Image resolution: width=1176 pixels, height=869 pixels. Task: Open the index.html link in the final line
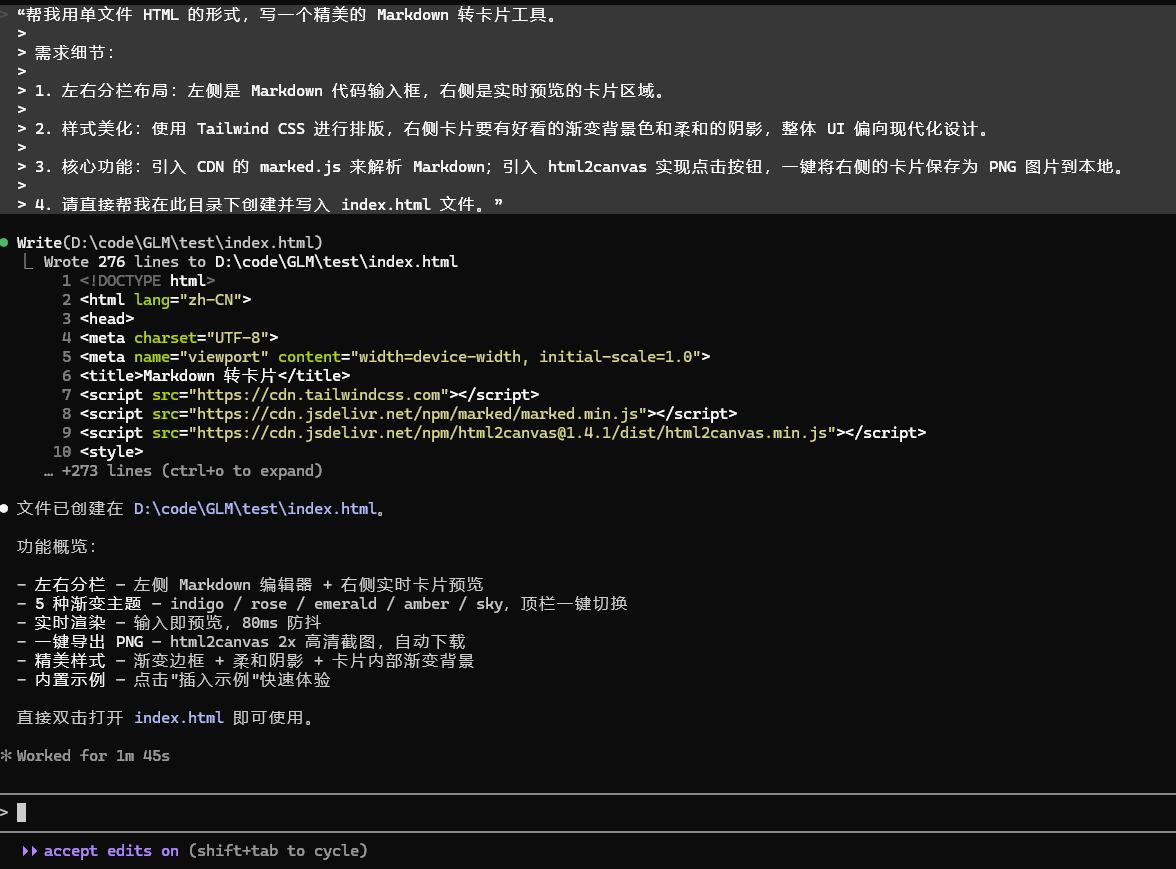[178, 718]
